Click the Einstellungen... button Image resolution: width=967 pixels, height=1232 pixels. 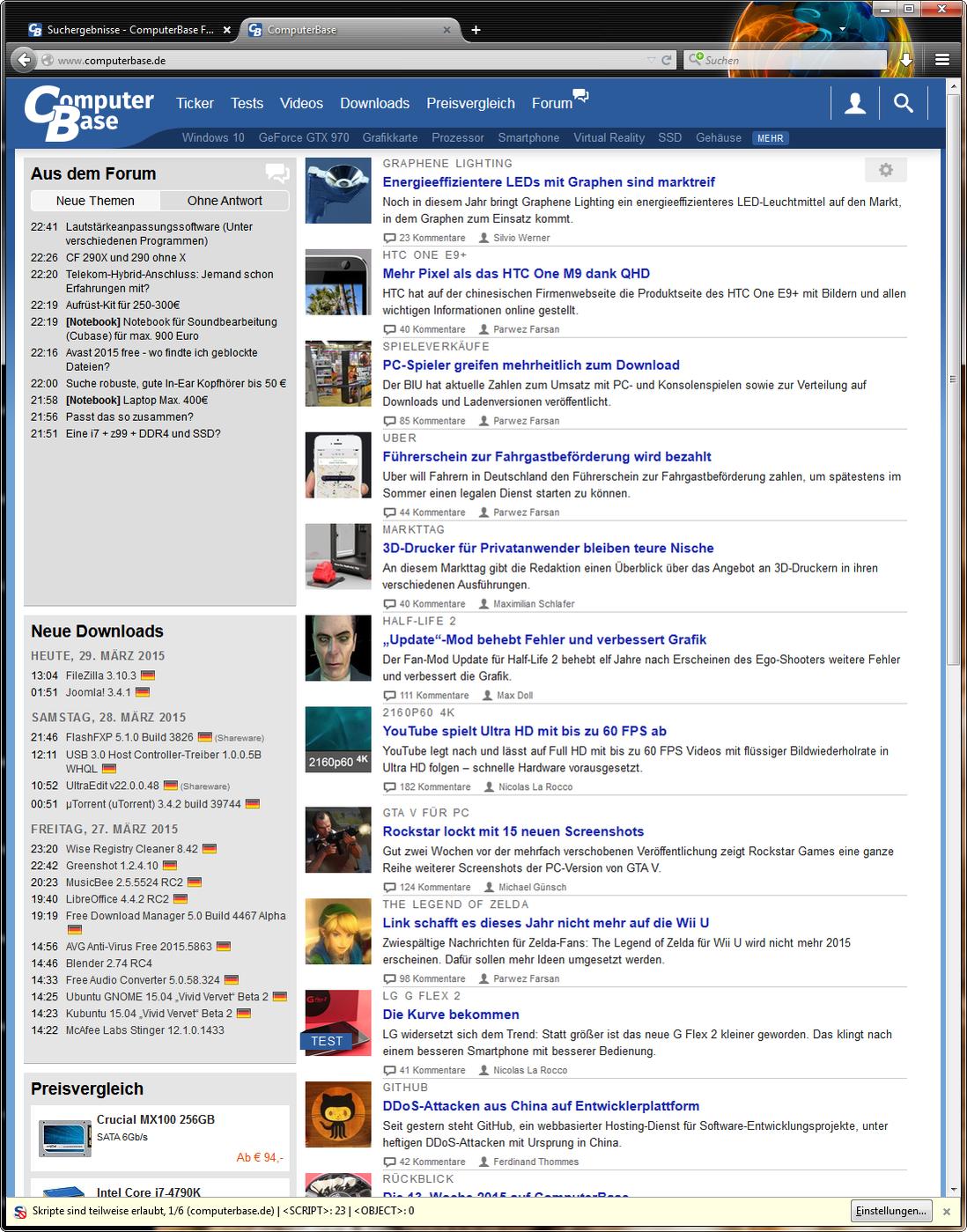click(890, 1211)
